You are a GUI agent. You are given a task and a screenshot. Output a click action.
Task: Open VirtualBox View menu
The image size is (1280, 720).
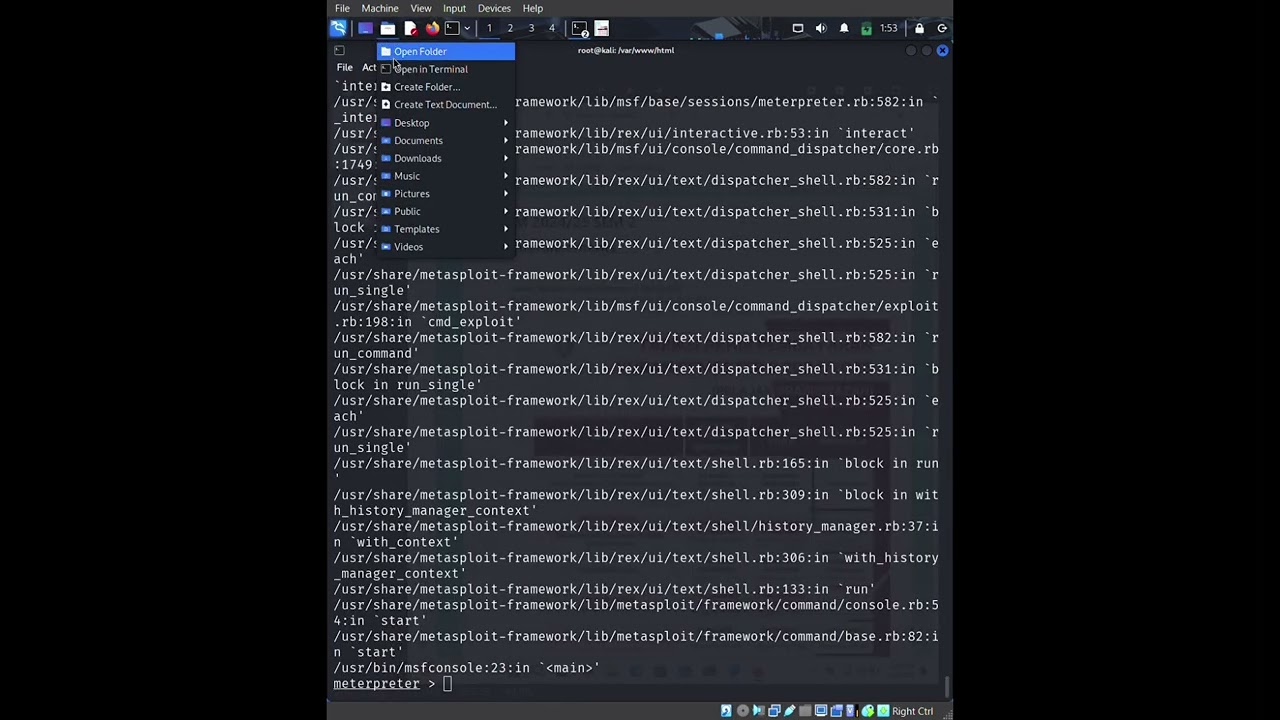point(421,8)
